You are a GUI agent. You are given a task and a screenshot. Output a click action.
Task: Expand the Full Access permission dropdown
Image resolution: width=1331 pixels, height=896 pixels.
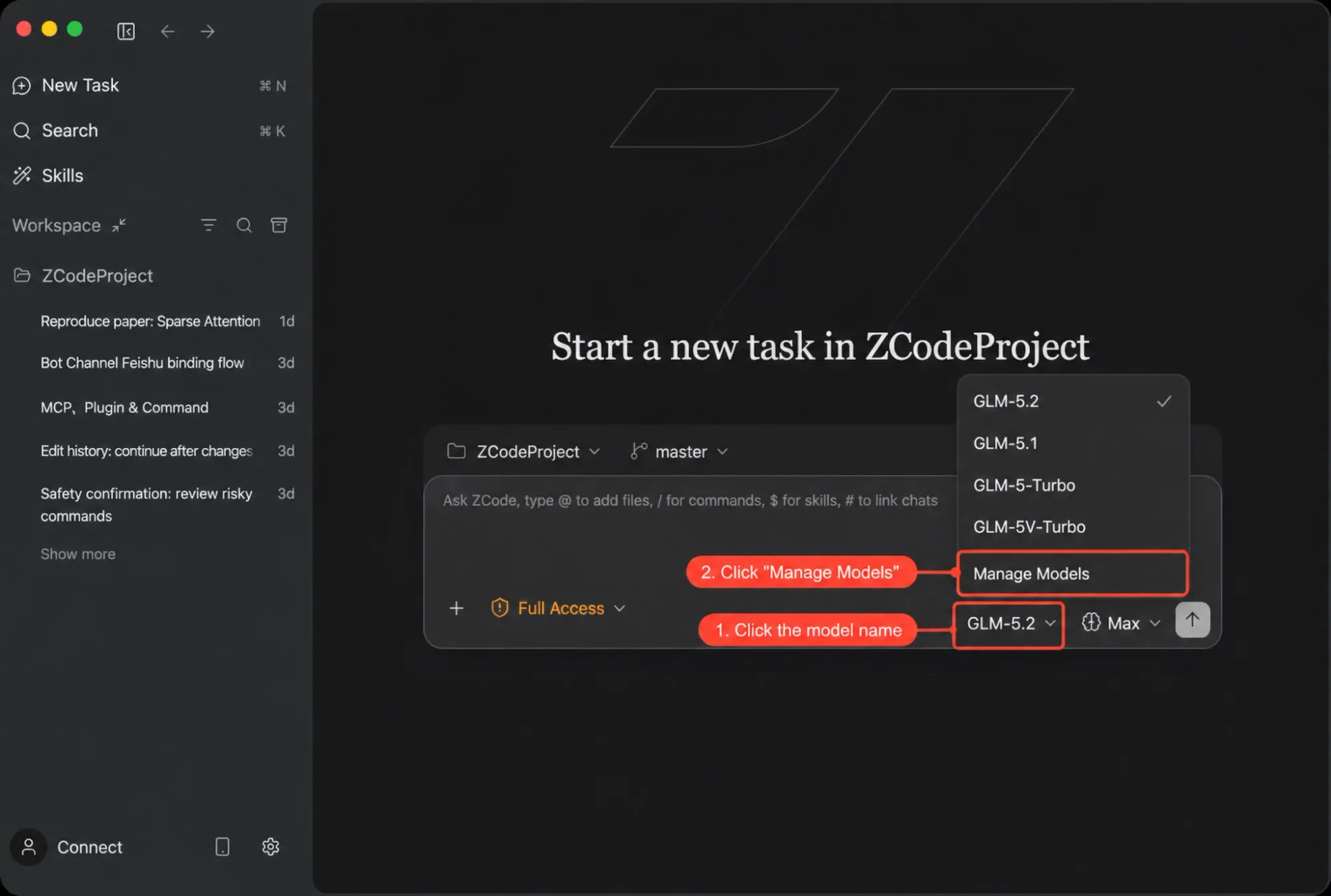pos(558,608)
